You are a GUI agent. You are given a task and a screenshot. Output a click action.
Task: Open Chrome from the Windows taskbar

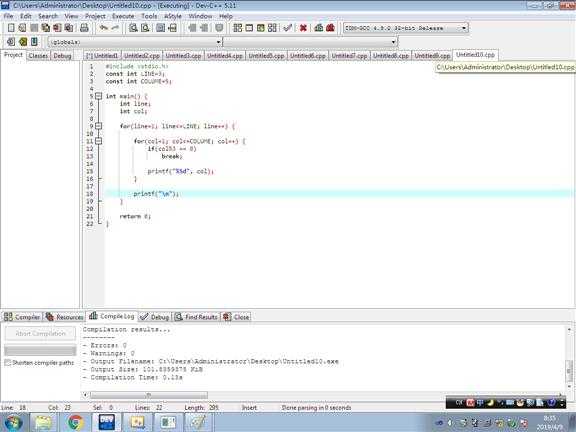click(x=75, y=422)
